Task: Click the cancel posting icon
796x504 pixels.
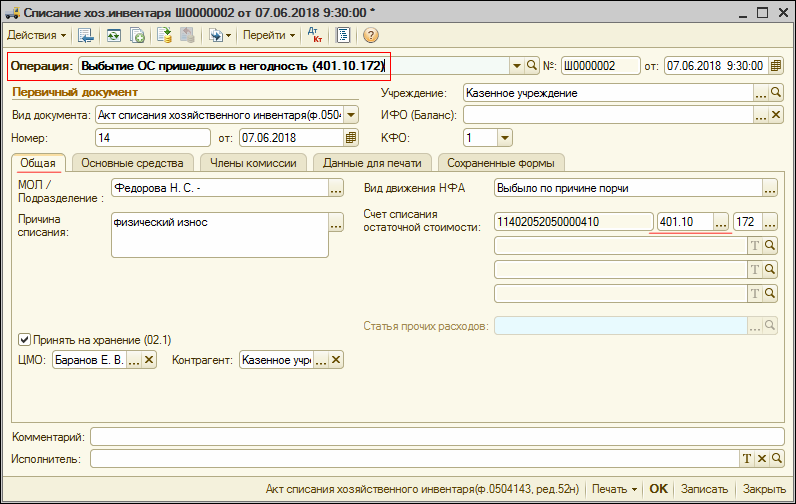Action: point(187,36)
